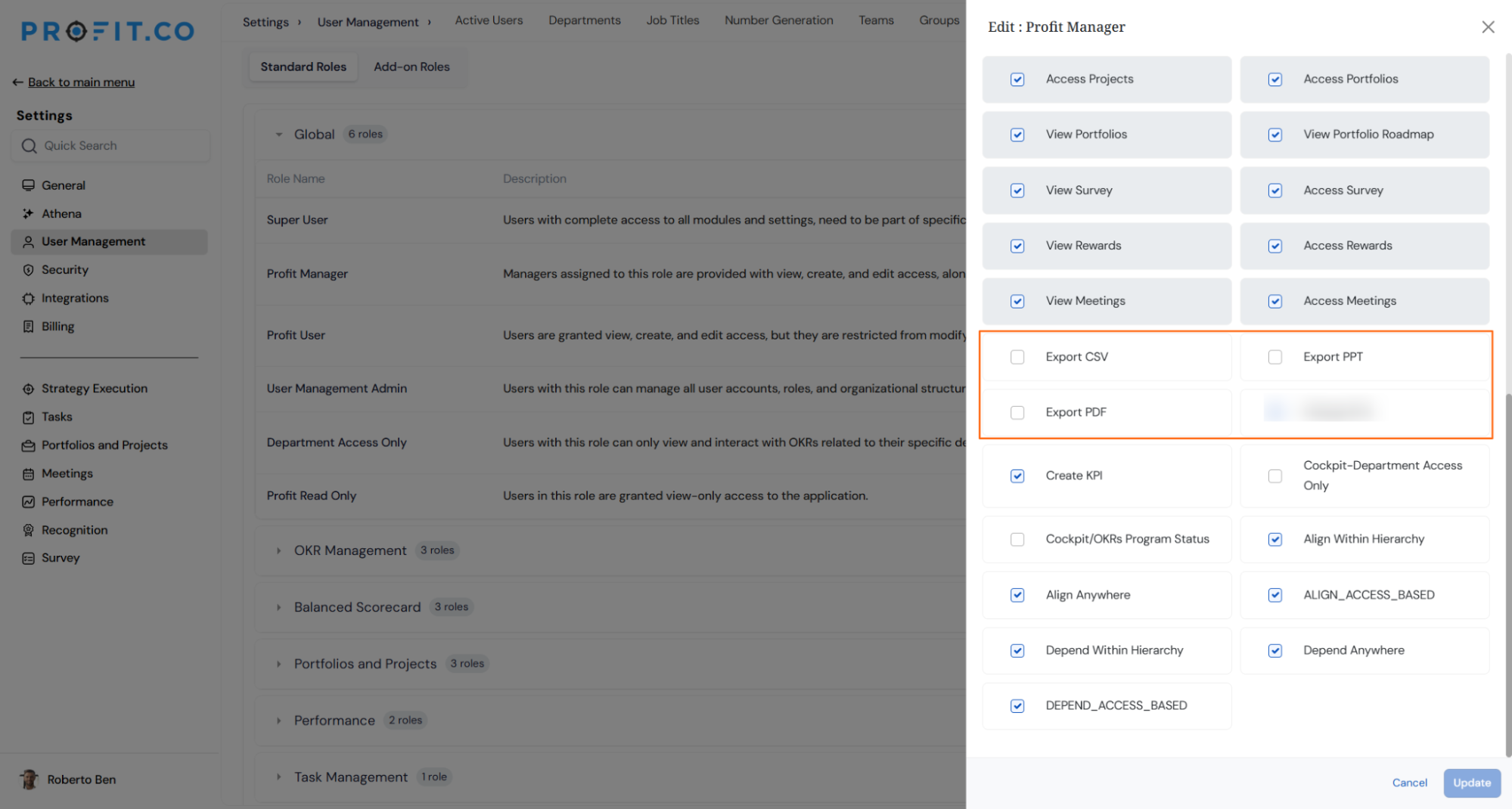Click the Meetings calendar icon
1512x809 pixels.
click(x=28, y=474)
